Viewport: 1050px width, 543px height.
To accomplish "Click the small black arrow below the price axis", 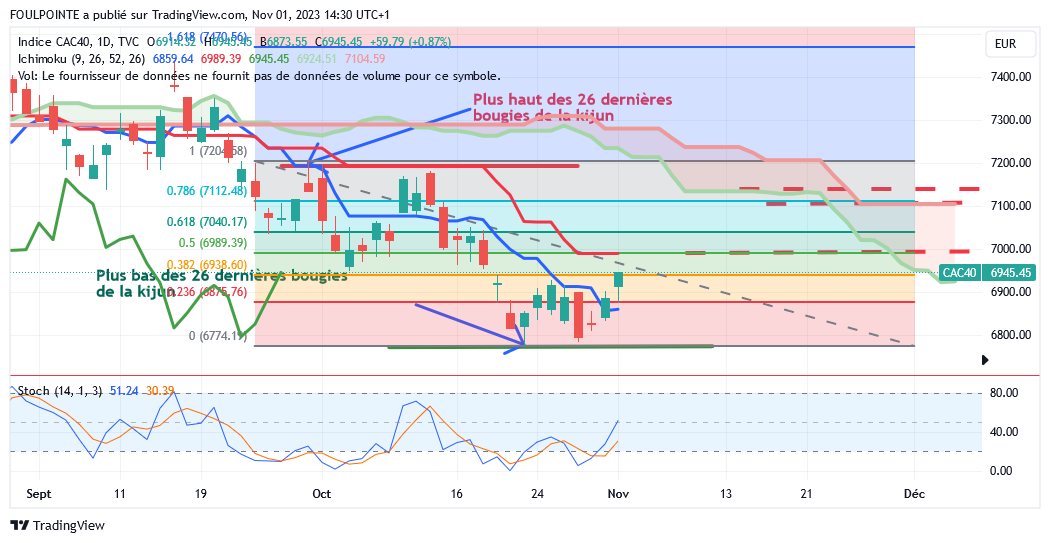I will coord(985,360).
